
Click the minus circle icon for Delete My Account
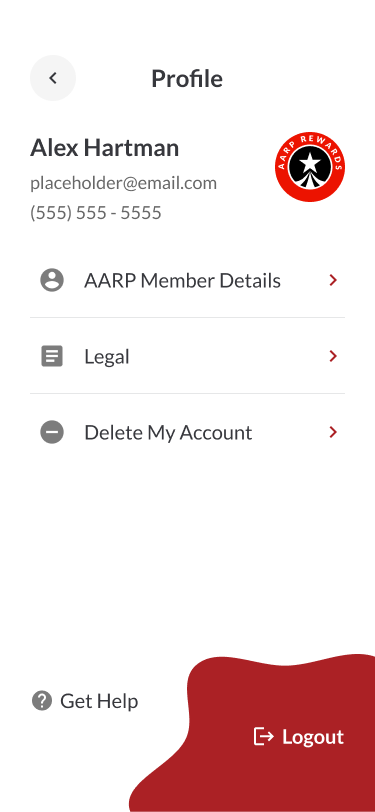[52, 432]
